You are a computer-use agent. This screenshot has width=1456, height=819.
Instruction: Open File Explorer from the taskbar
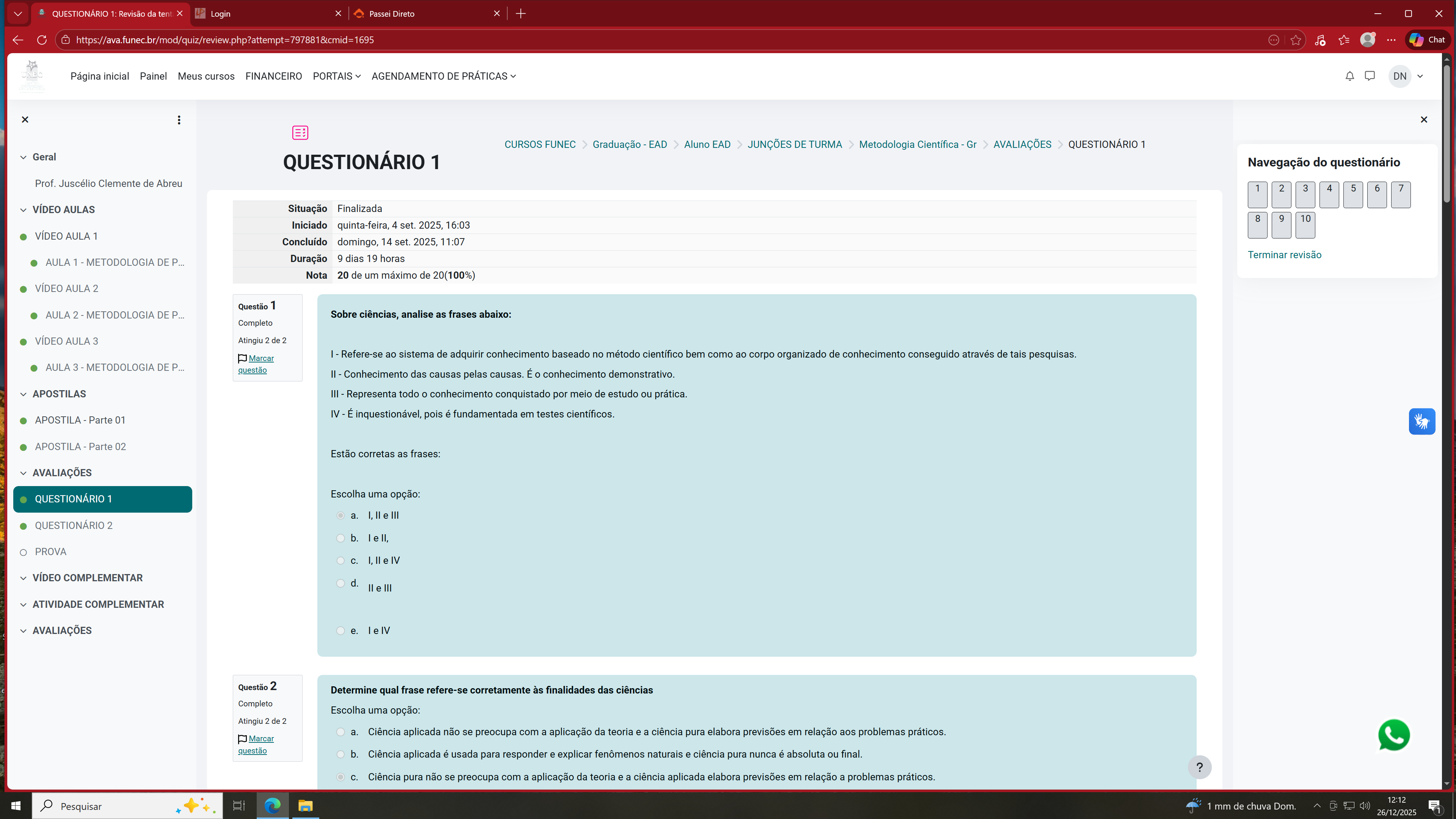(x=305, y=806)
